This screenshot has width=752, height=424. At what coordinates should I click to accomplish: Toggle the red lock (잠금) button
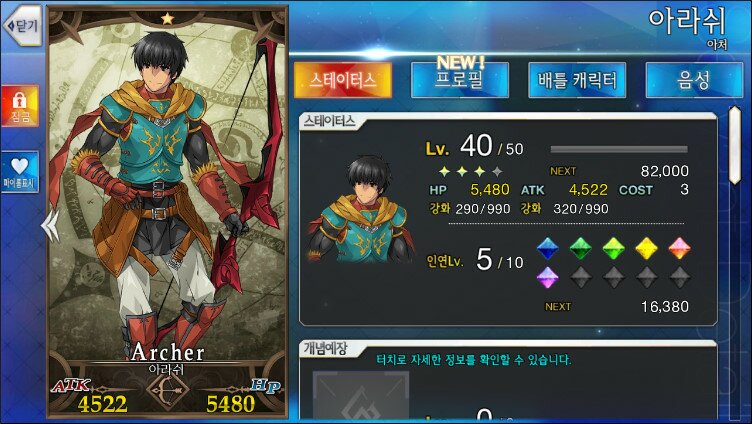pyautogui.click(x=20, y=106)
